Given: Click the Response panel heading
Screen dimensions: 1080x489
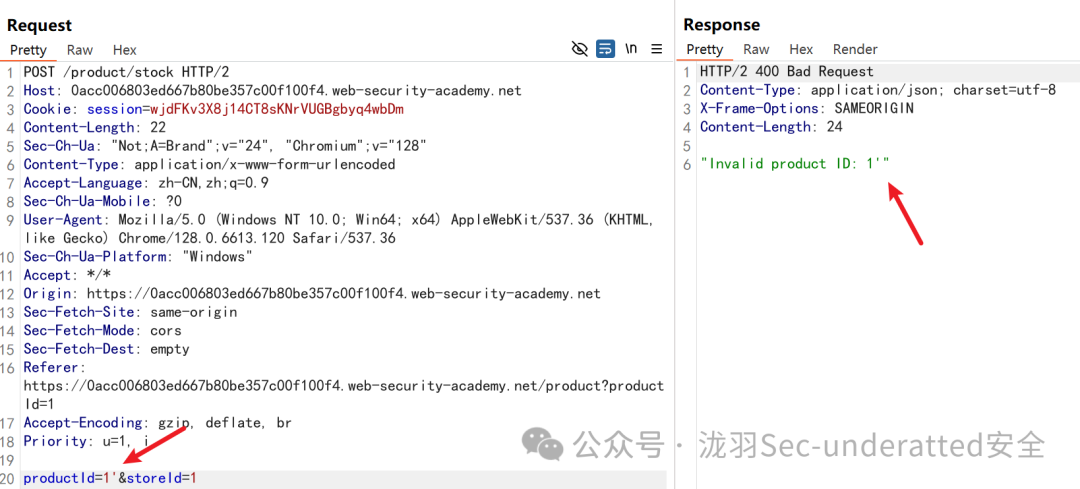Looking at the screenshot, I should point(722,25).
